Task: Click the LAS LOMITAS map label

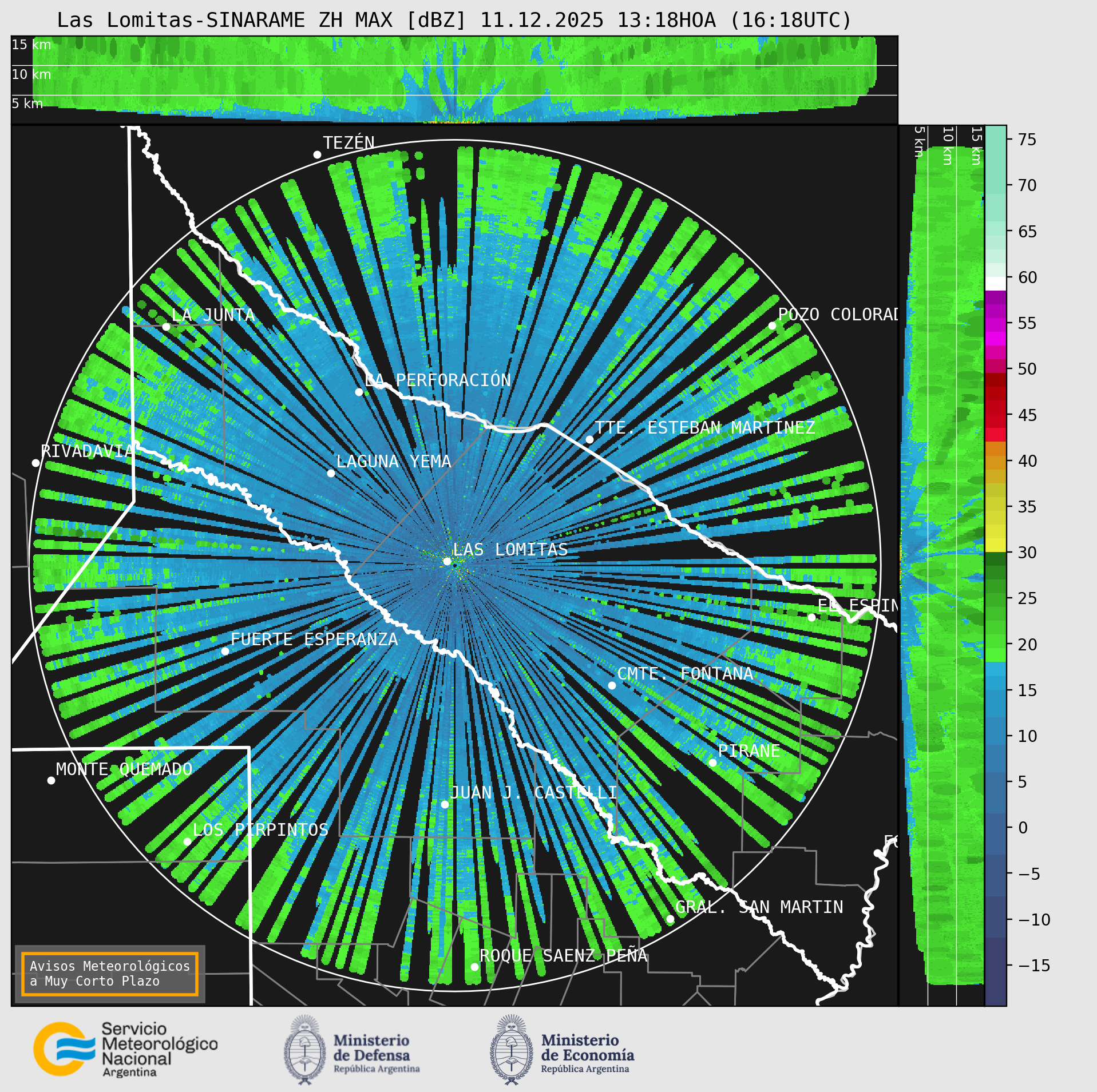Action: (x=510, y=550)
